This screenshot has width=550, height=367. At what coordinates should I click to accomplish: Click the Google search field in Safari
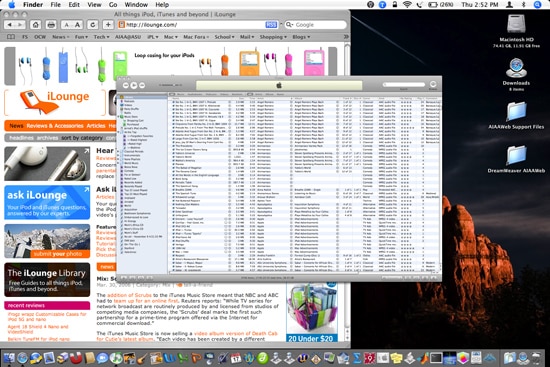tap(315, 25)
